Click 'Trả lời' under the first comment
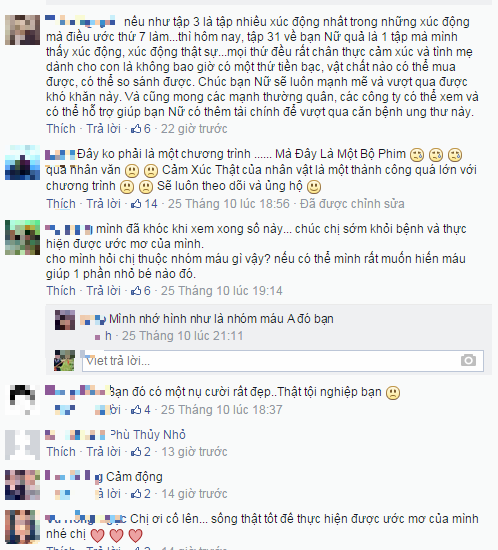The width and height of the screenshot is (498, 550). [103, 129]
